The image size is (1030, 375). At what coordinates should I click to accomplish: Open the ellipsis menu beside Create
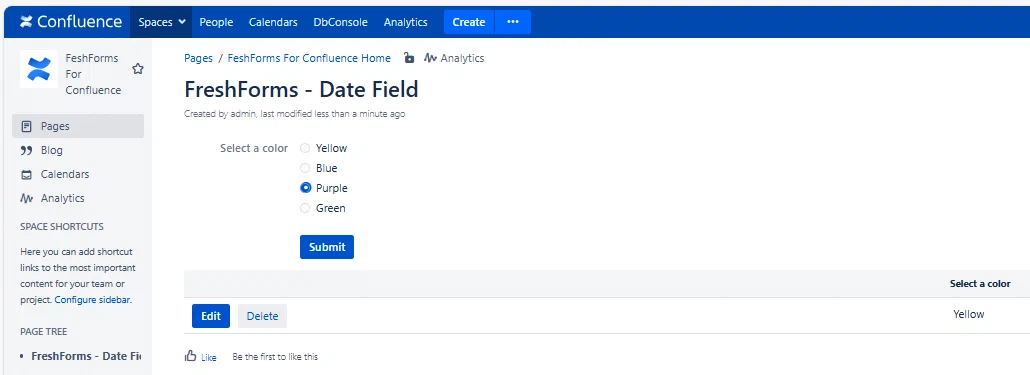pyautogui.click(x=513, y=22)
